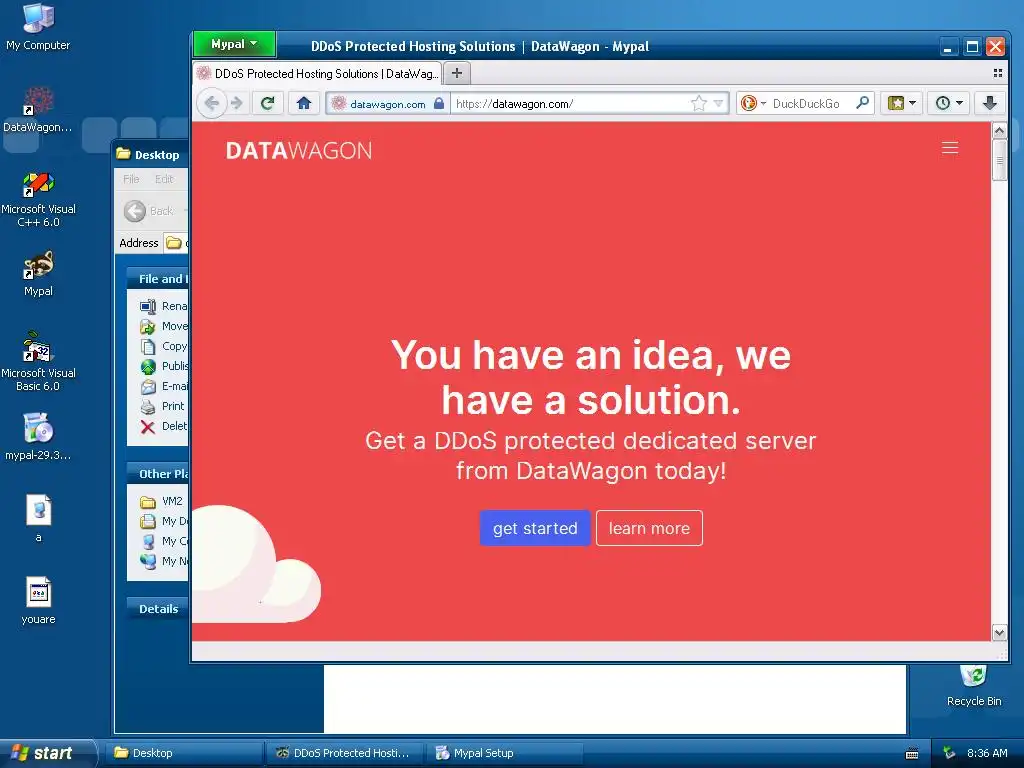Open the search engine selector dropdown
The height and width of the screenshot is (768, 1024).
tap(752, 103)
